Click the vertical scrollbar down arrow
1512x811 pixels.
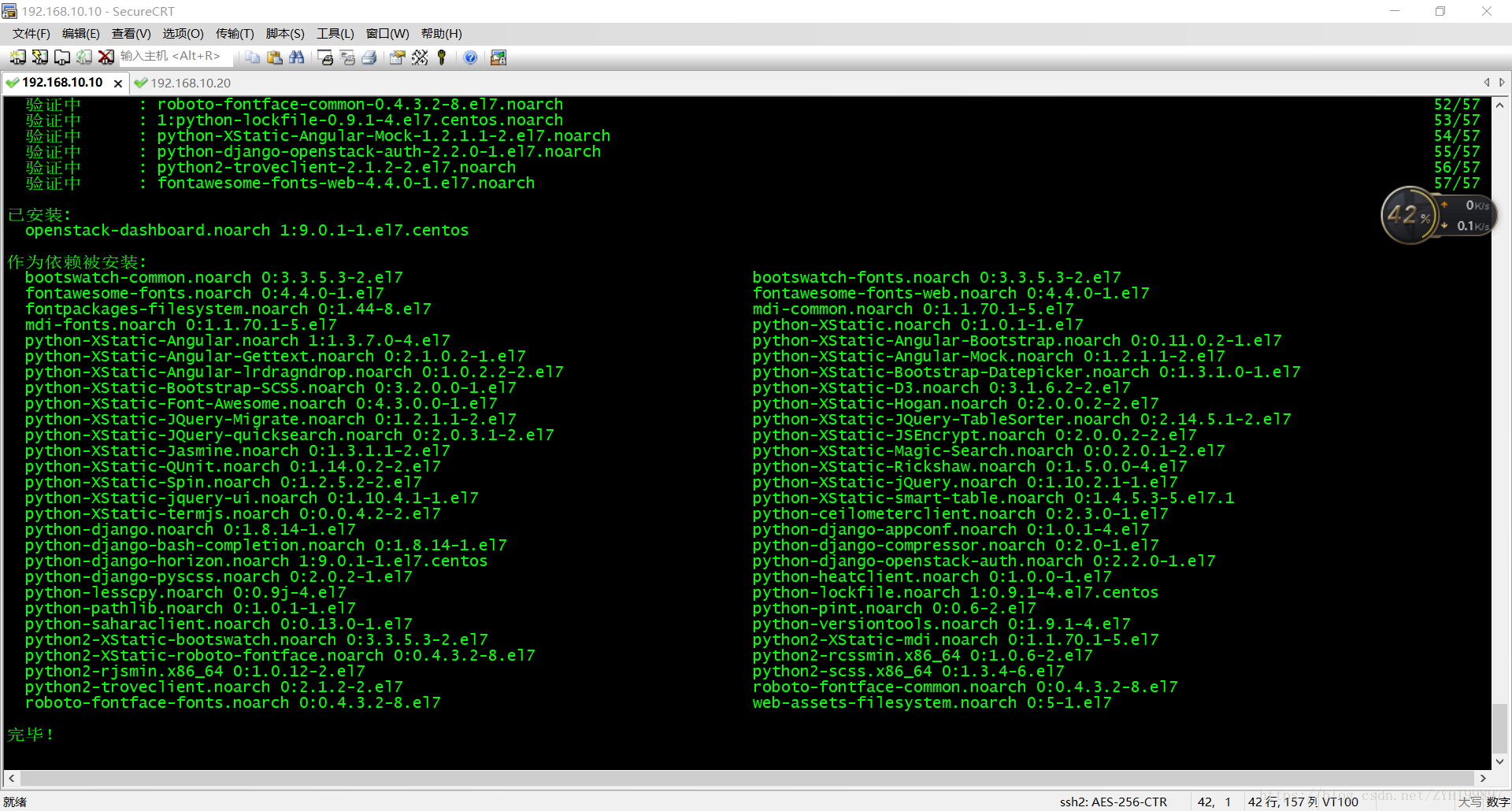pyautogui.click(x=1499, y=761)
